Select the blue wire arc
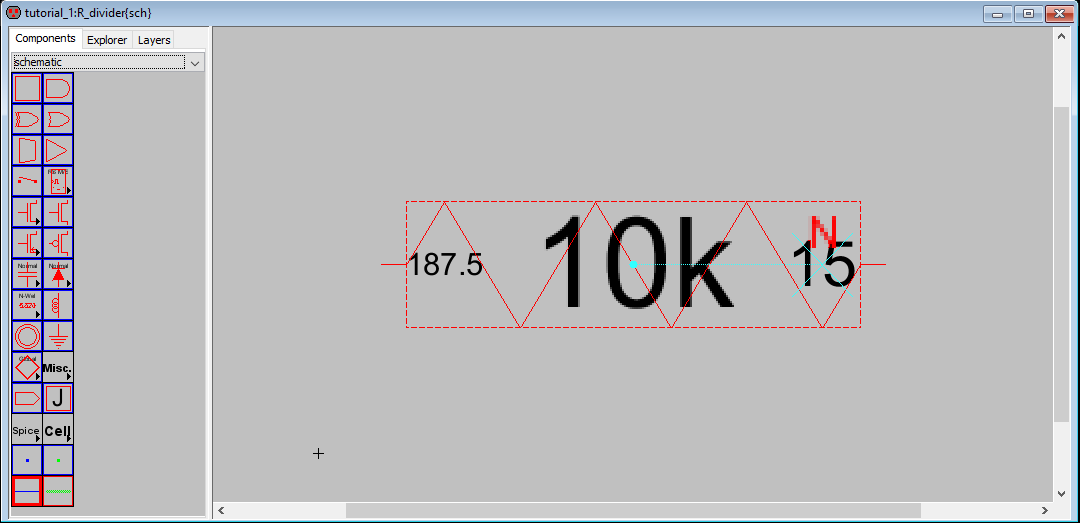Image resolution: width=1080 pixels, height=523 pixels. point(27,491)
